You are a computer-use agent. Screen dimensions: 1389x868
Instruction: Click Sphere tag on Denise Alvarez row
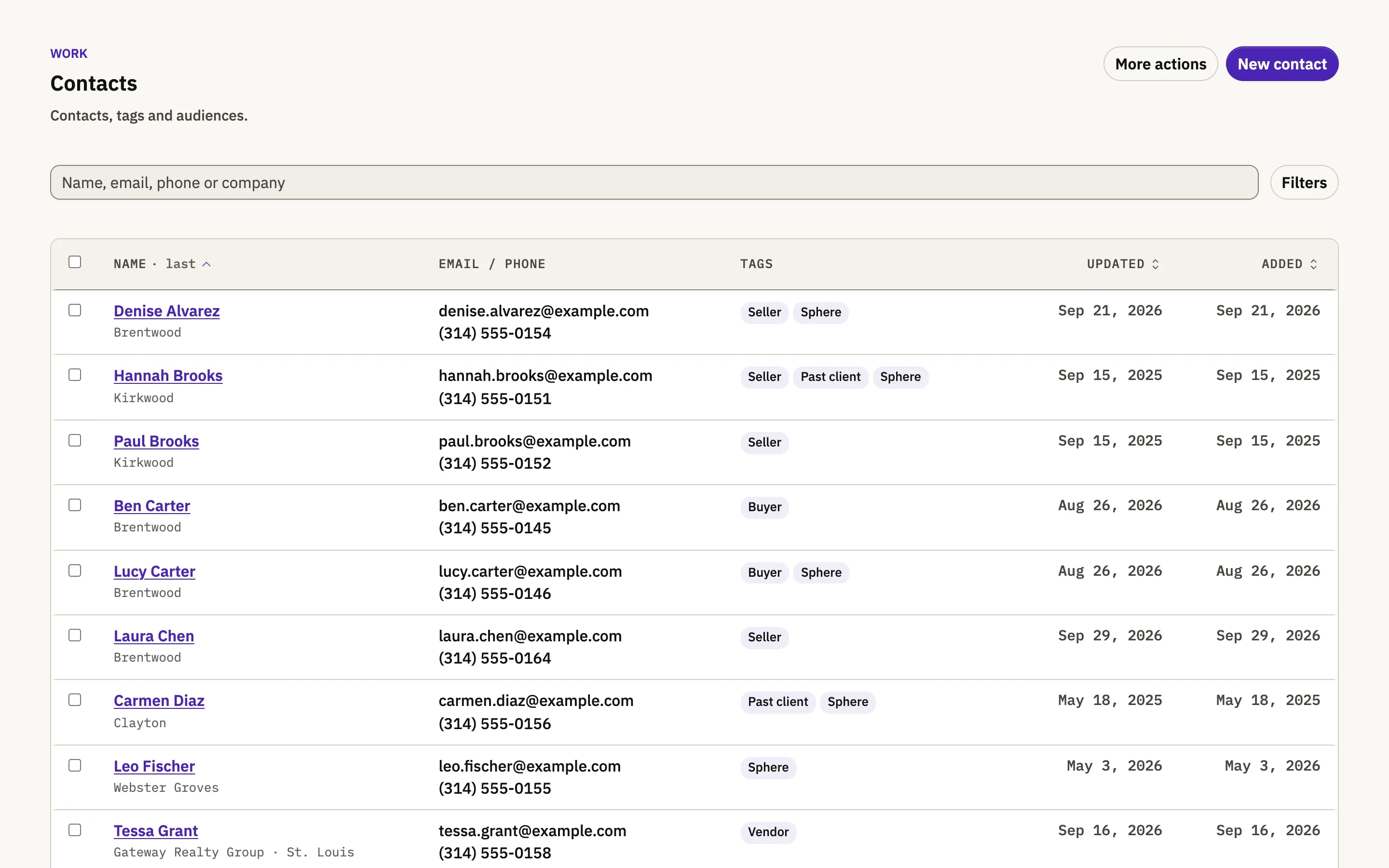click(x=821, y=312)
